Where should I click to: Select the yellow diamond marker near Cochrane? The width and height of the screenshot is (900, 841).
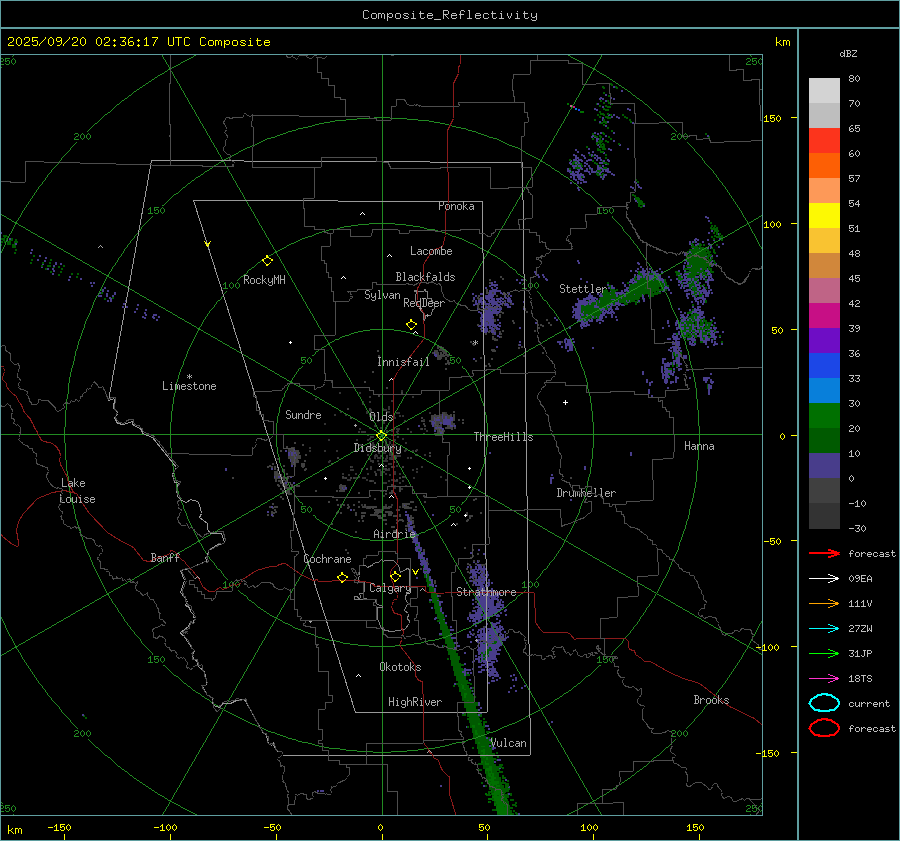coord(342,578)
